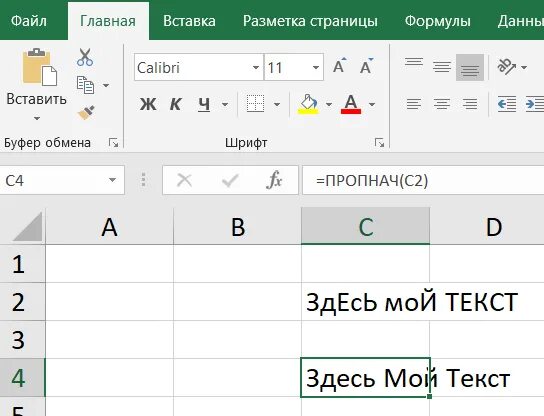Viewport: 544px width, 416px height.
Task: Click the Copy icon in clipboard group
Action: pyautogui.click(x=85, y=85)
